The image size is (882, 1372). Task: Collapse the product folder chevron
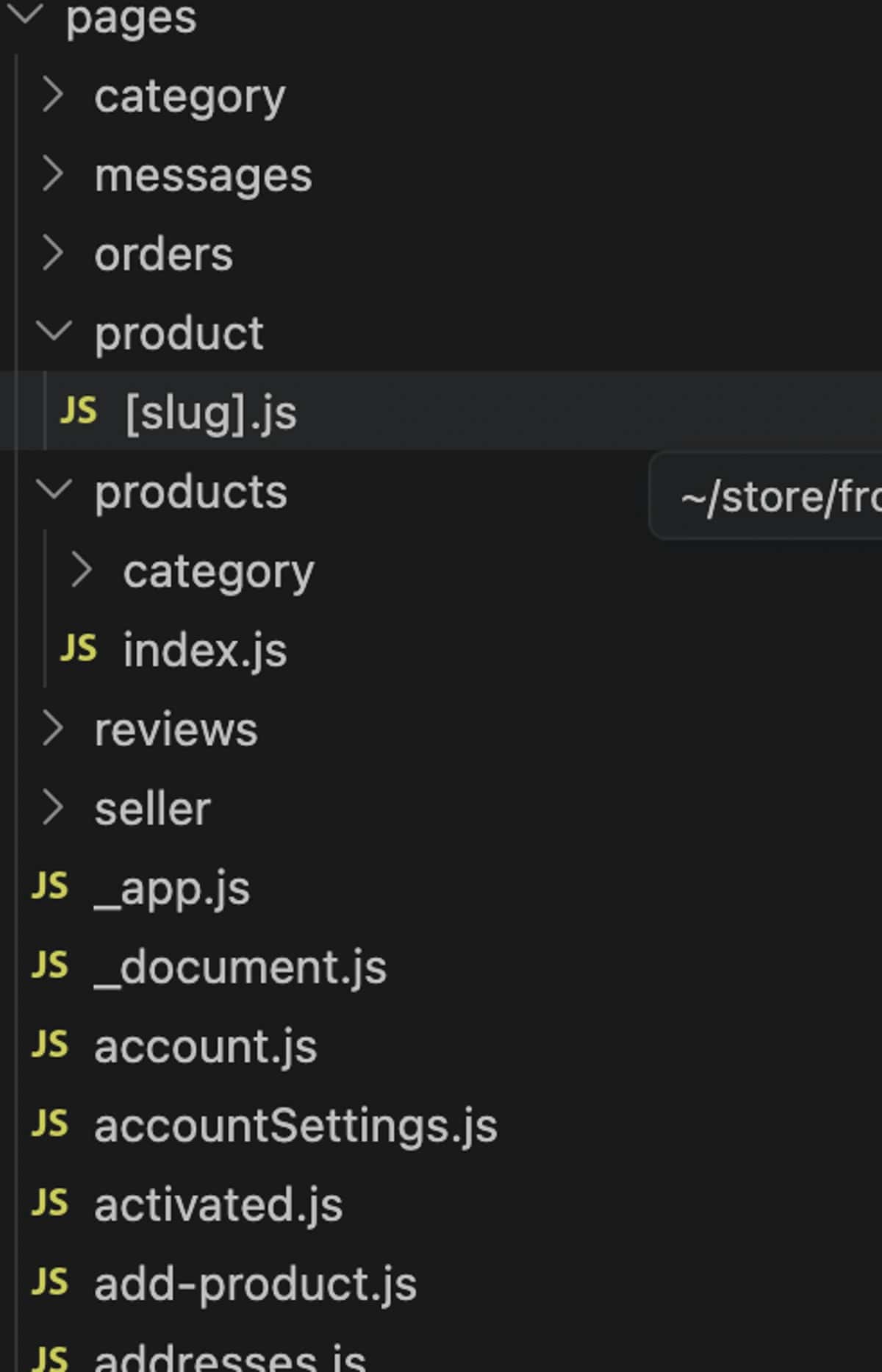point(54,331)
